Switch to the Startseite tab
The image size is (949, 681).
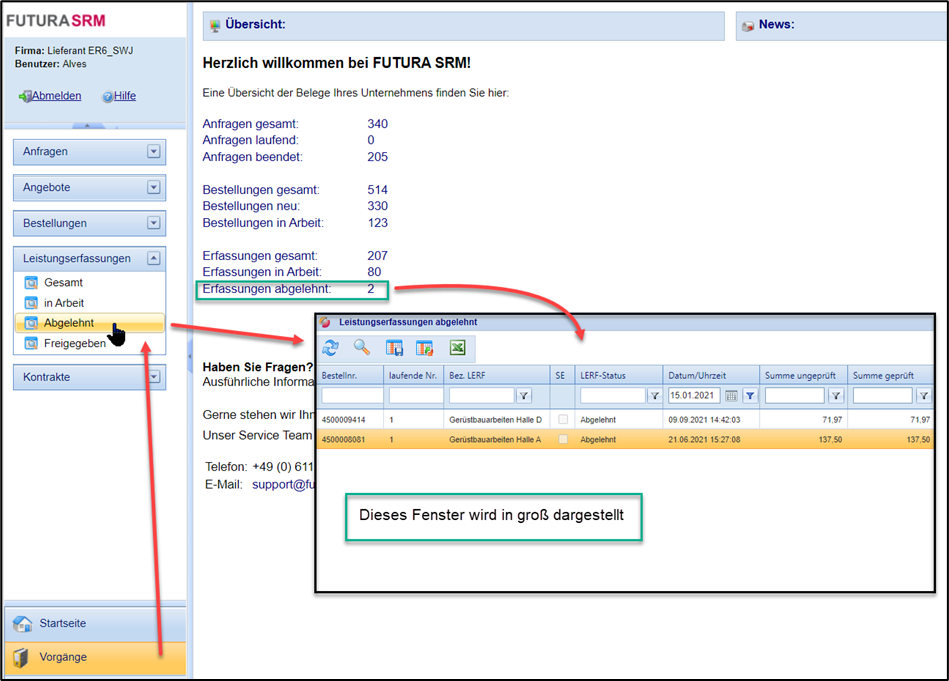95,623
